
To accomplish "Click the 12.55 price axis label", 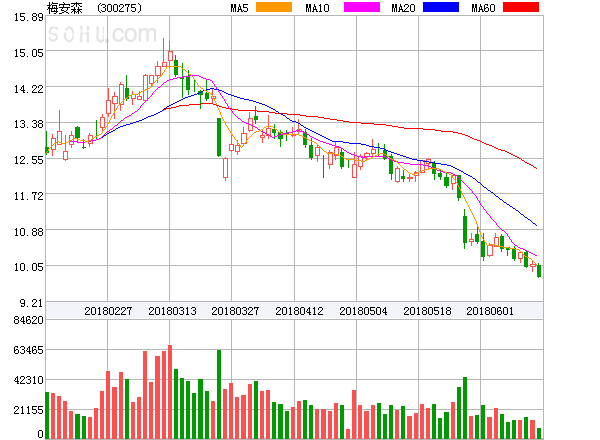I will [x=29, y=160].
